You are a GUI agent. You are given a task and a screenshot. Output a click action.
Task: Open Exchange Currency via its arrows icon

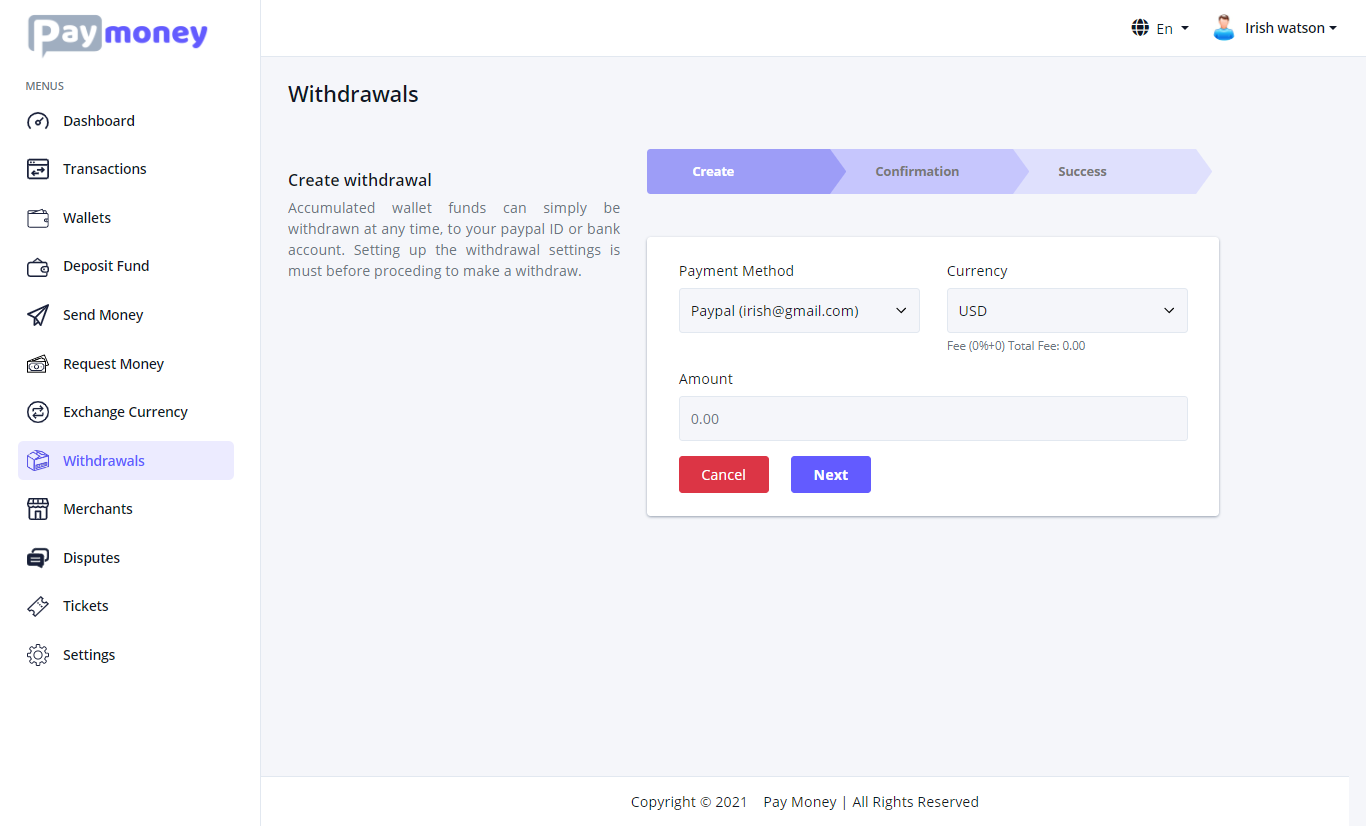[37, 411]
